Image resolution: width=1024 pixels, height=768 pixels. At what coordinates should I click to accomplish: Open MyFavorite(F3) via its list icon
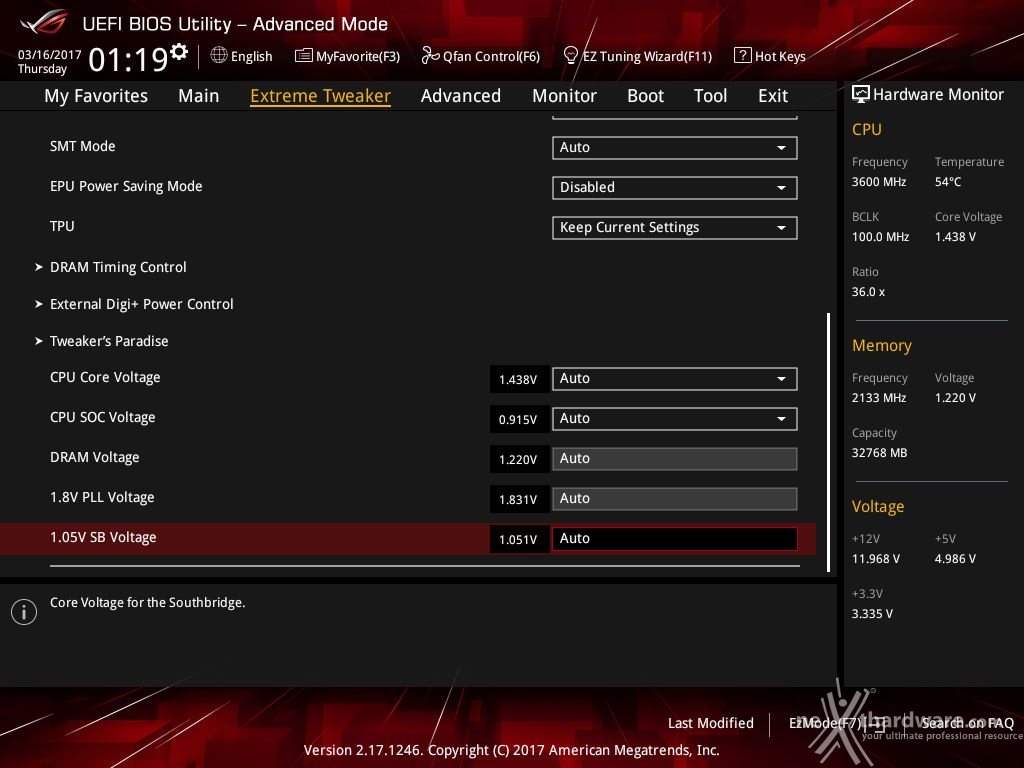(304, 56)
